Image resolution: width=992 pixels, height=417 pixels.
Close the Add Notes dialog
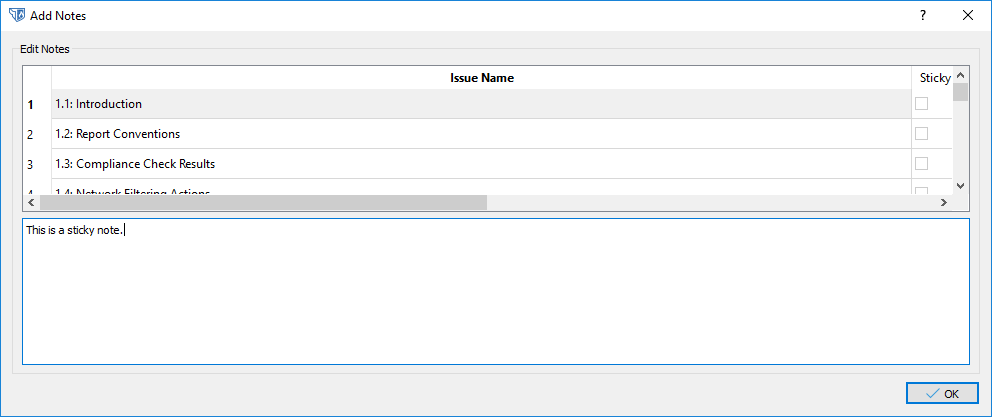coord(967,16)
